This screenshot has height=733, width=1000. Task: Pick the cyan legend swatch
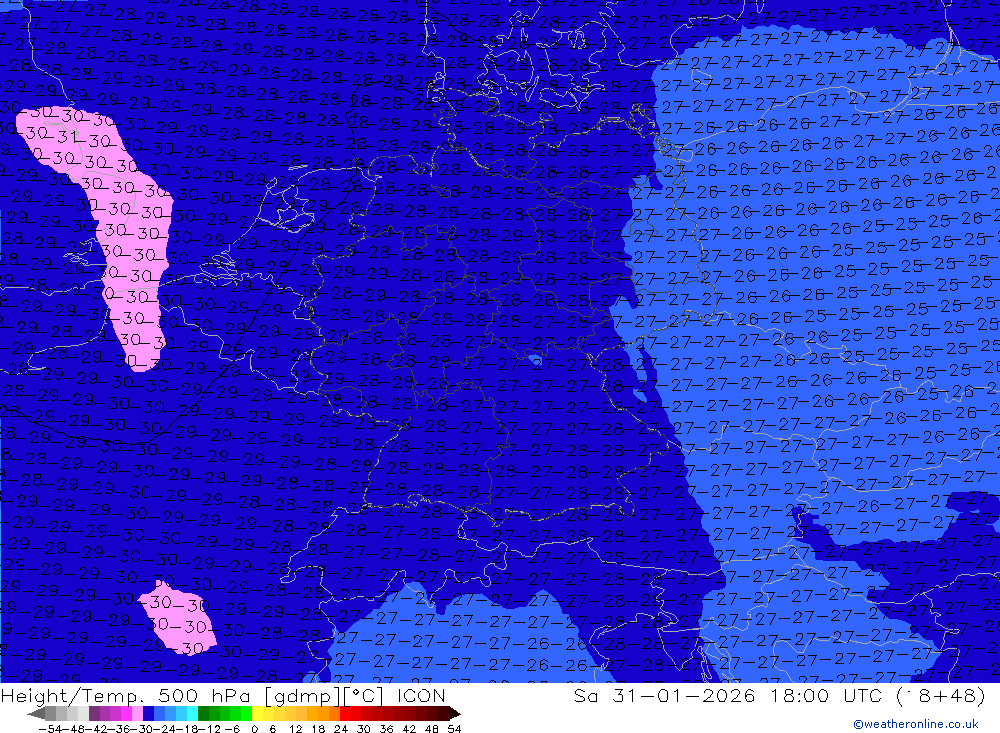pyautogui.click(x=192, y=714)
